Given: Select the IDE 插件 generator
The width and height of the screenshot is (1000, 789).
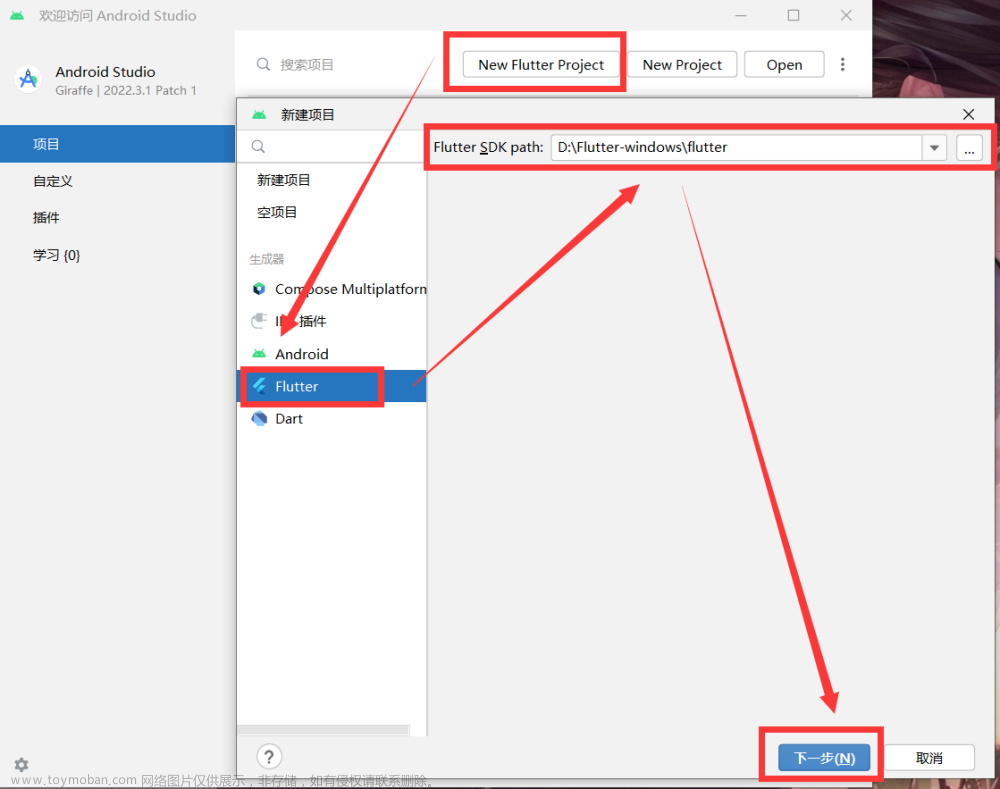Looking at the screenshot, I should 332,321.
